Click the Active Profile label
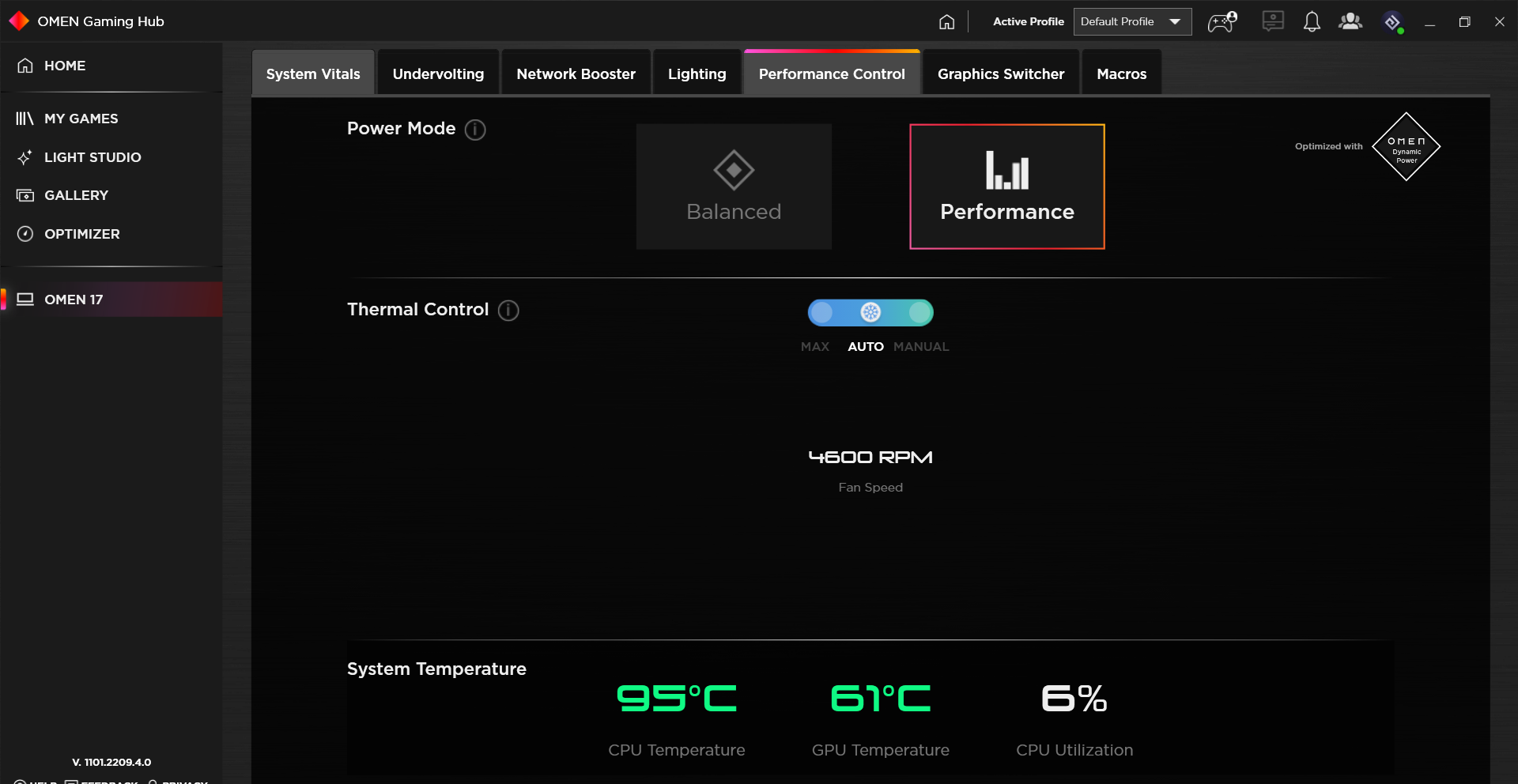 pos(1028,22)
